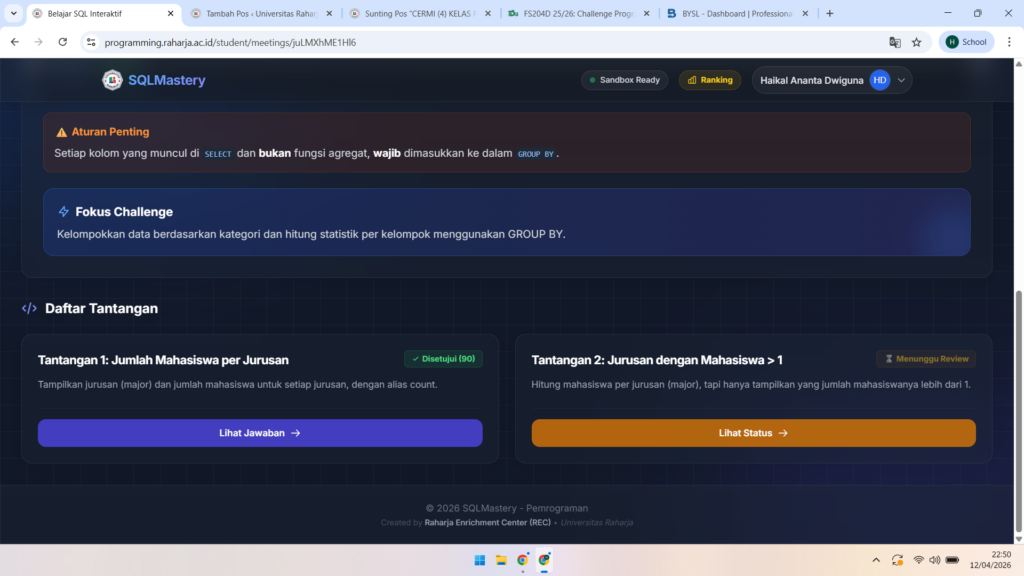Switch to the Tambah Pos browser tab
This screenshot has height=576, width=1024.
(255, 14)
